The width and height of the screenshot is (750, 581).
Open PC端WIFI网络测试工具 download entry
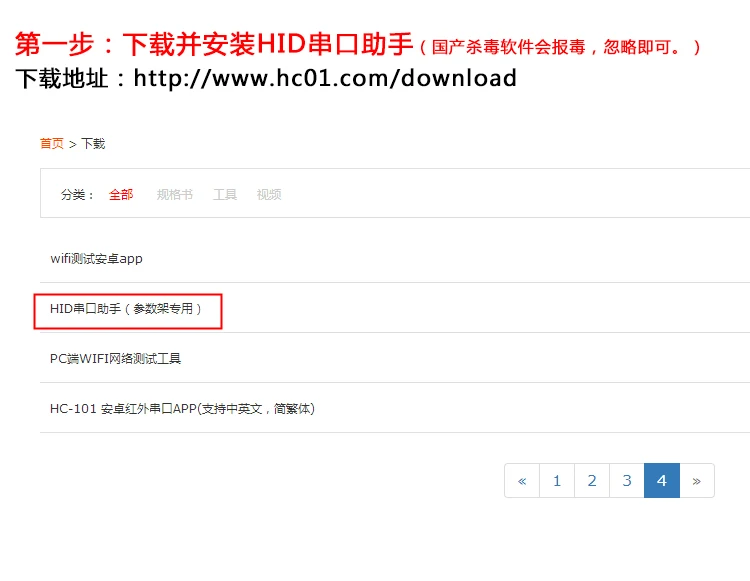pyautogui.click(x=115, y=359)
